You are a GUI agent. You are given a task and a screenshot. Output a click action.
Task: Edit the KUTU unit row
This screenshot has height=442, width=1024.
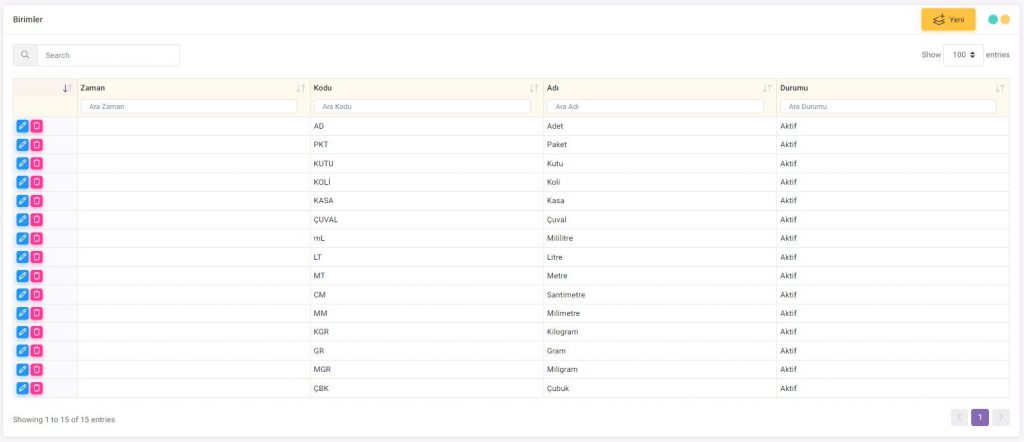(22, 163)
